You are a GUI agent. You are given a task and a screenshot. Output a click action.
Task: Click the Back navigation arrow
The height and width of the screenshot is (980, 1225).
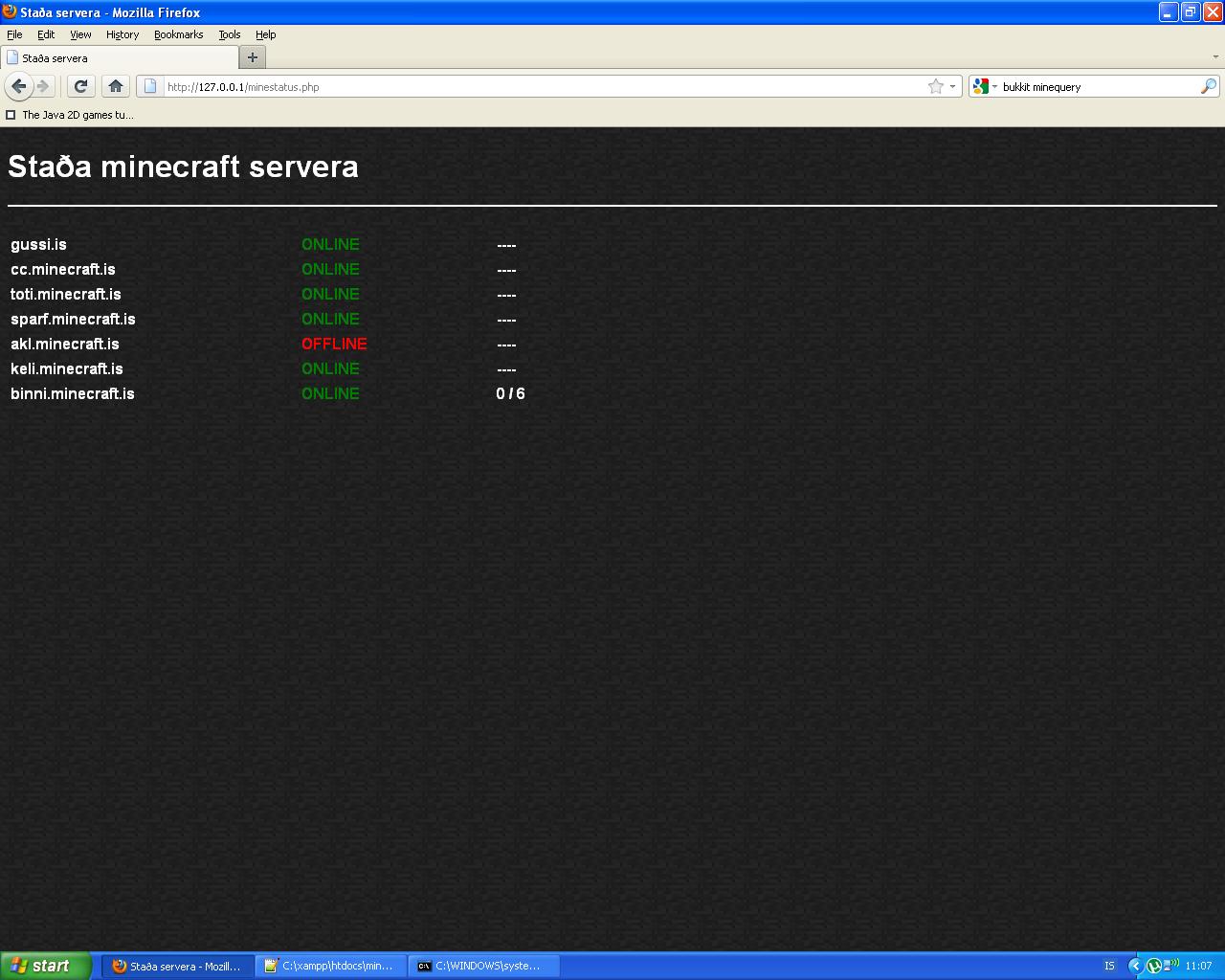18,86
